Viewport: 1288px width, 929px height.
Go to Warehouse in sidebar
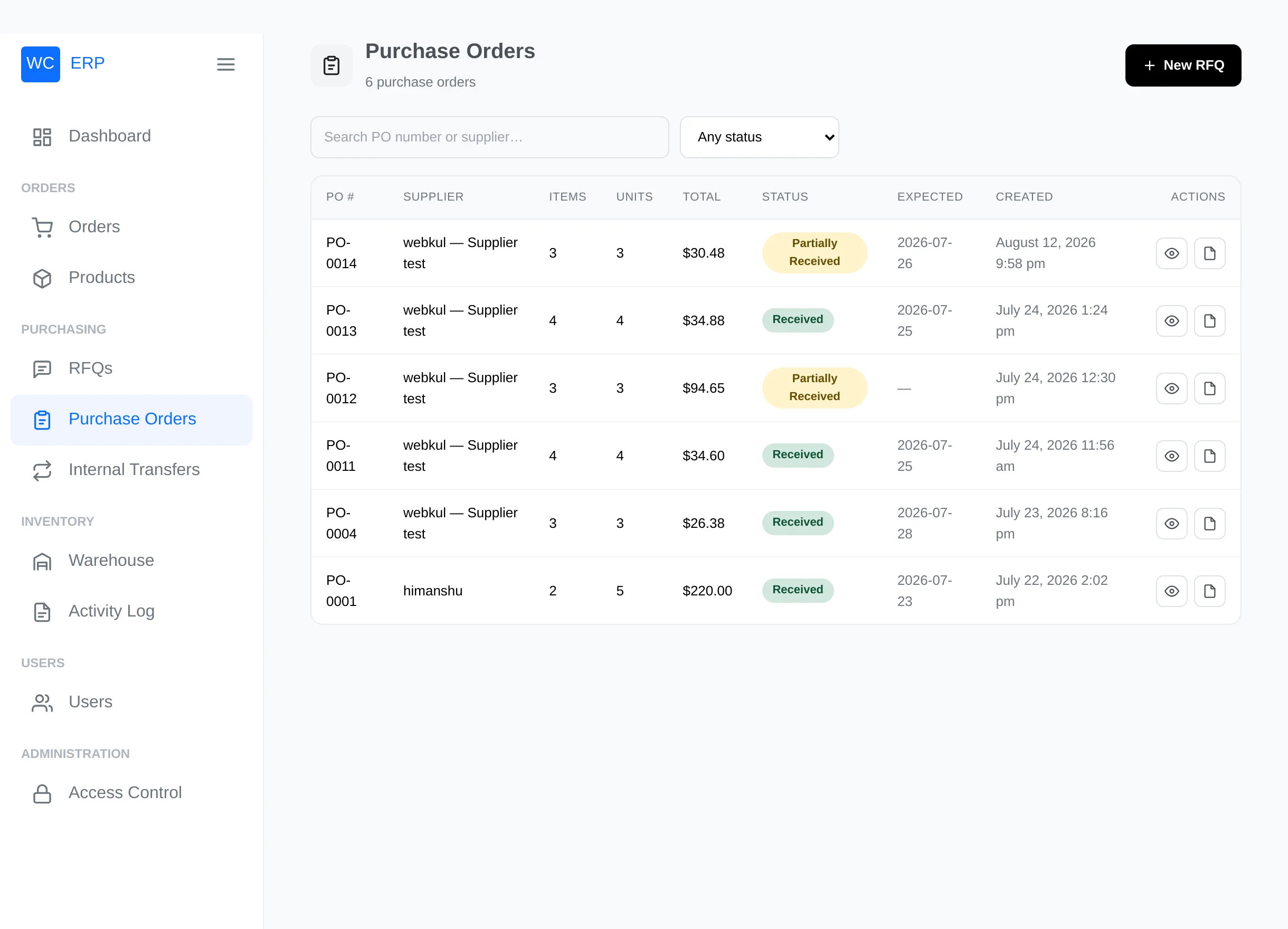pyautogui.click(x=131, y=561)
